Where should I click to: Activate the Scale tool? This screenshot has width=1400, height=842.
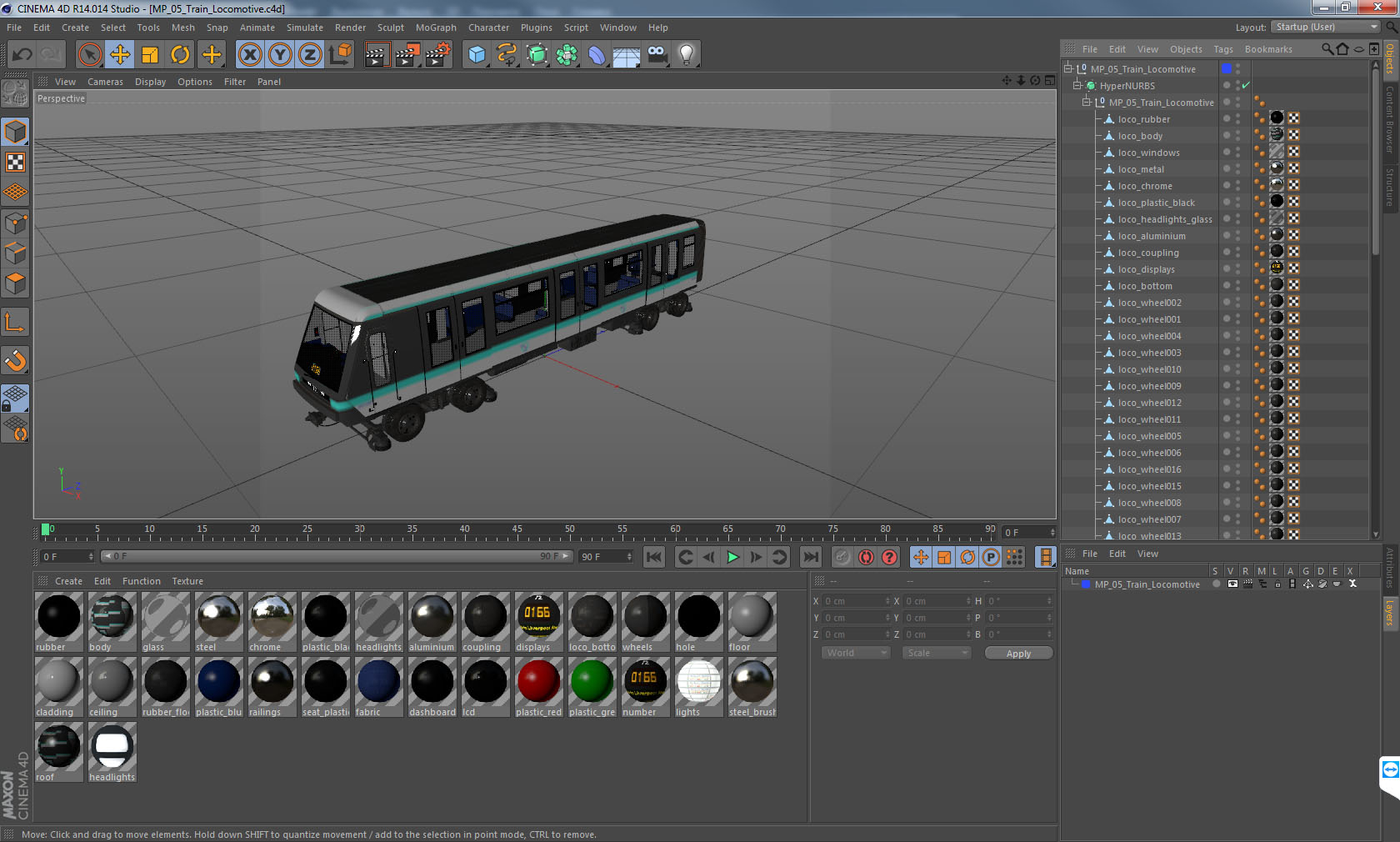150,54
